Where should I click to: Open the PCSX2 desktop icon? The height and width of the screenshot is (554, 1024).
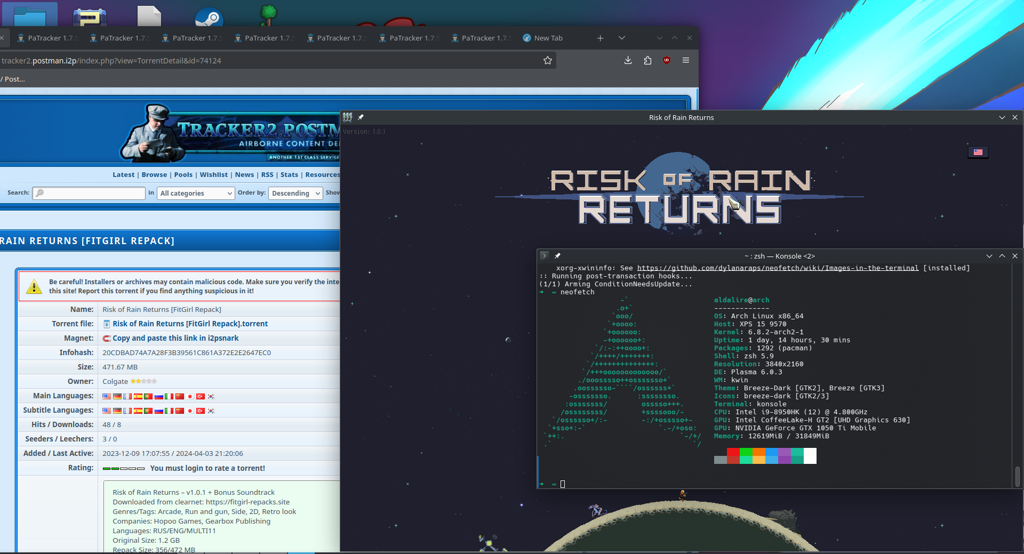(x=89, y=16)
